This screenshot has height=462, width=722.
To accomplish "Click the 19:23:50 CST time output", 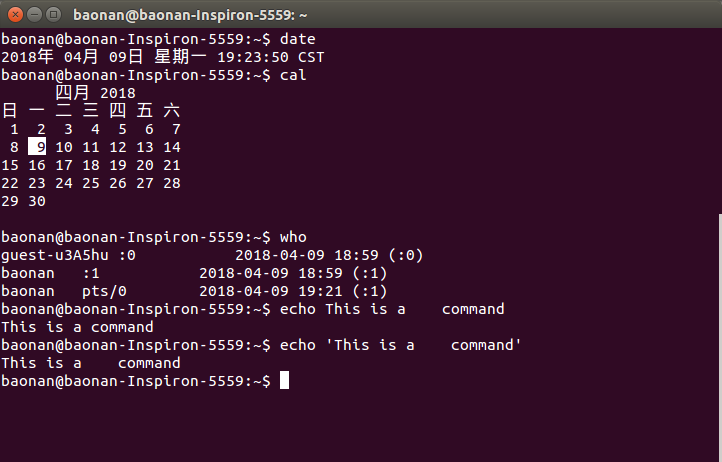I will (270, 57).
